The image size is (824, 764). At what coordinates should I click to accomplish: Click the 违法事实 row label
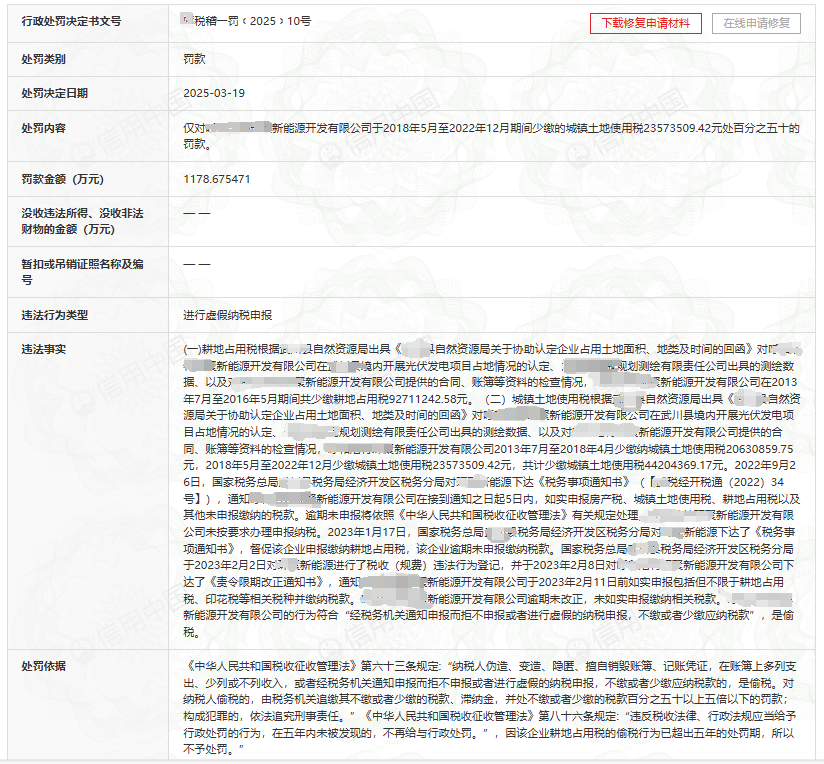tap(43, 351)
